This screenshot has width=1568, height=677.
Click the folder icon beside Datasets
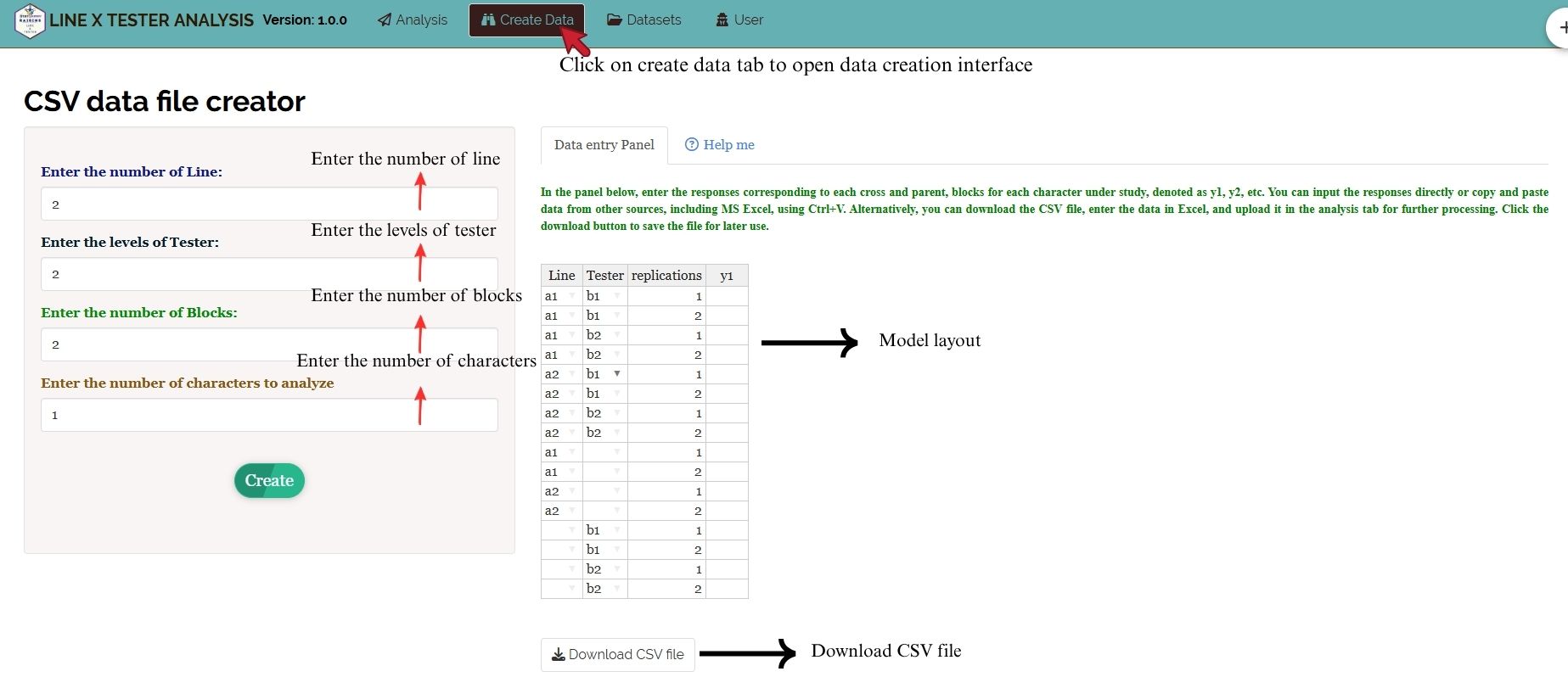tap(614, 20)
